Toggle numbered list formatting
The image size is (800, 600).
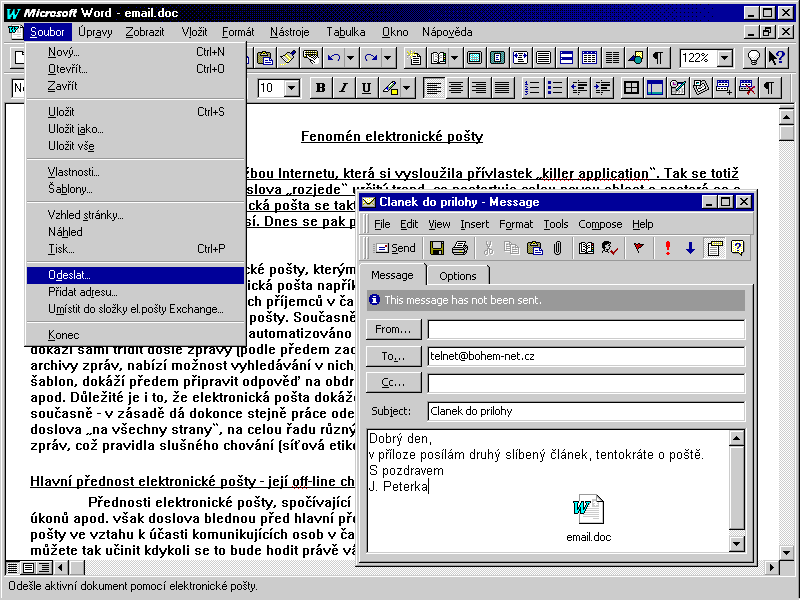[x=532, y=88]
